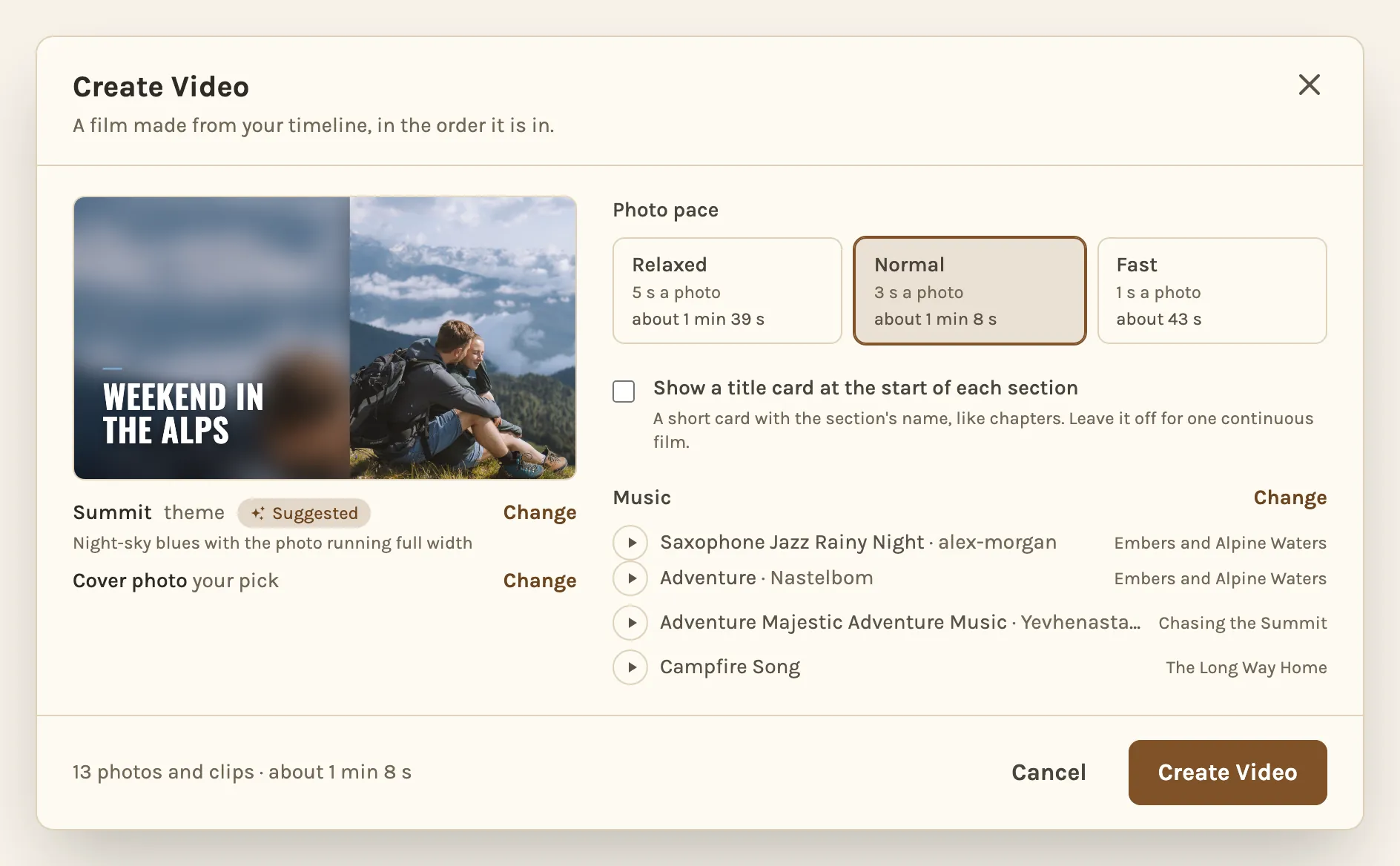The width and height of the screenshot is (1400, 866).
Task: Click Chasing the Summit section label
Action: (1243, 624)
